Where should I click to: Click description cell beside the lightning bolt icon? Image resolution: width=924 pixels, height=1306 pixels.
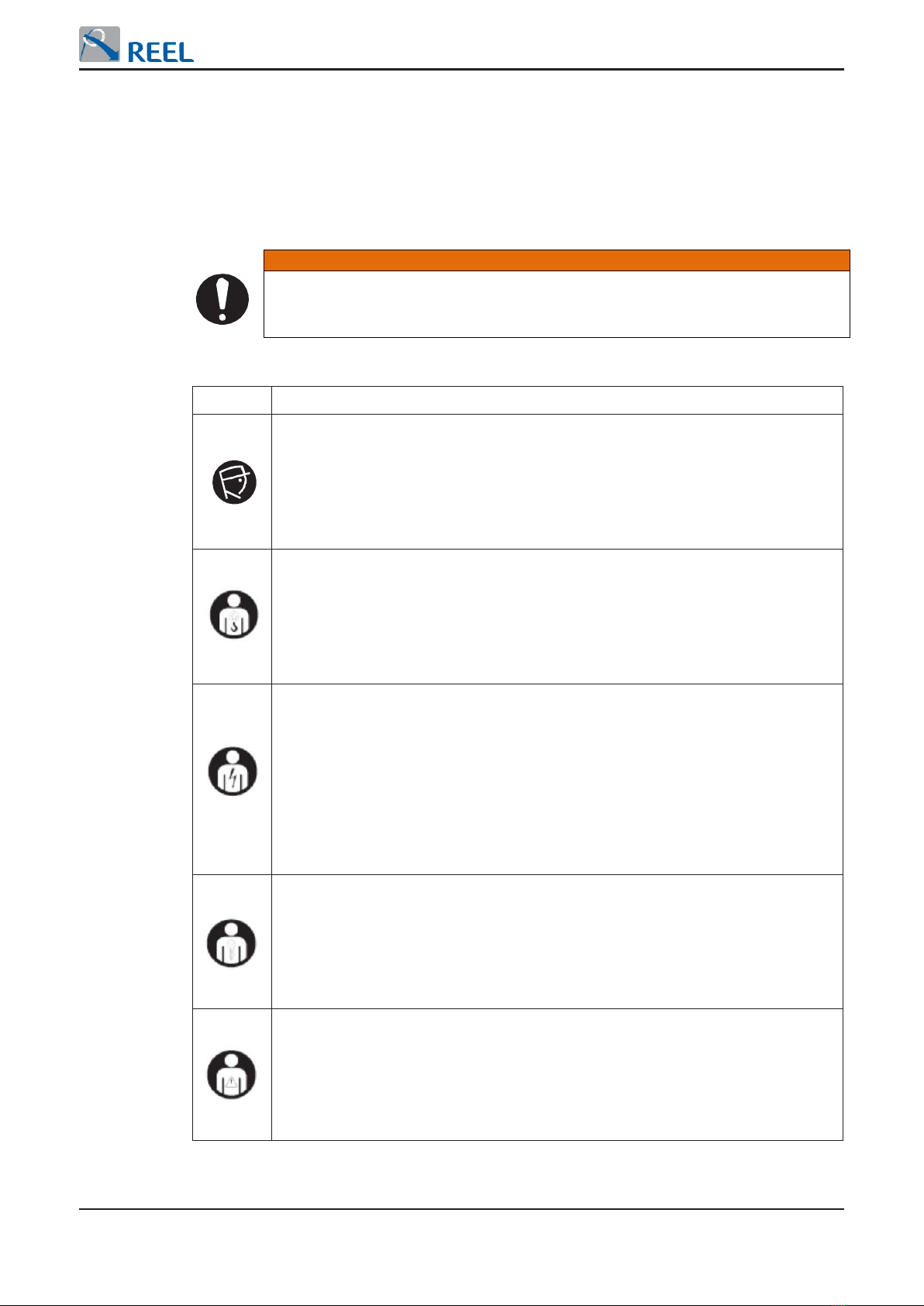point(557,780)
